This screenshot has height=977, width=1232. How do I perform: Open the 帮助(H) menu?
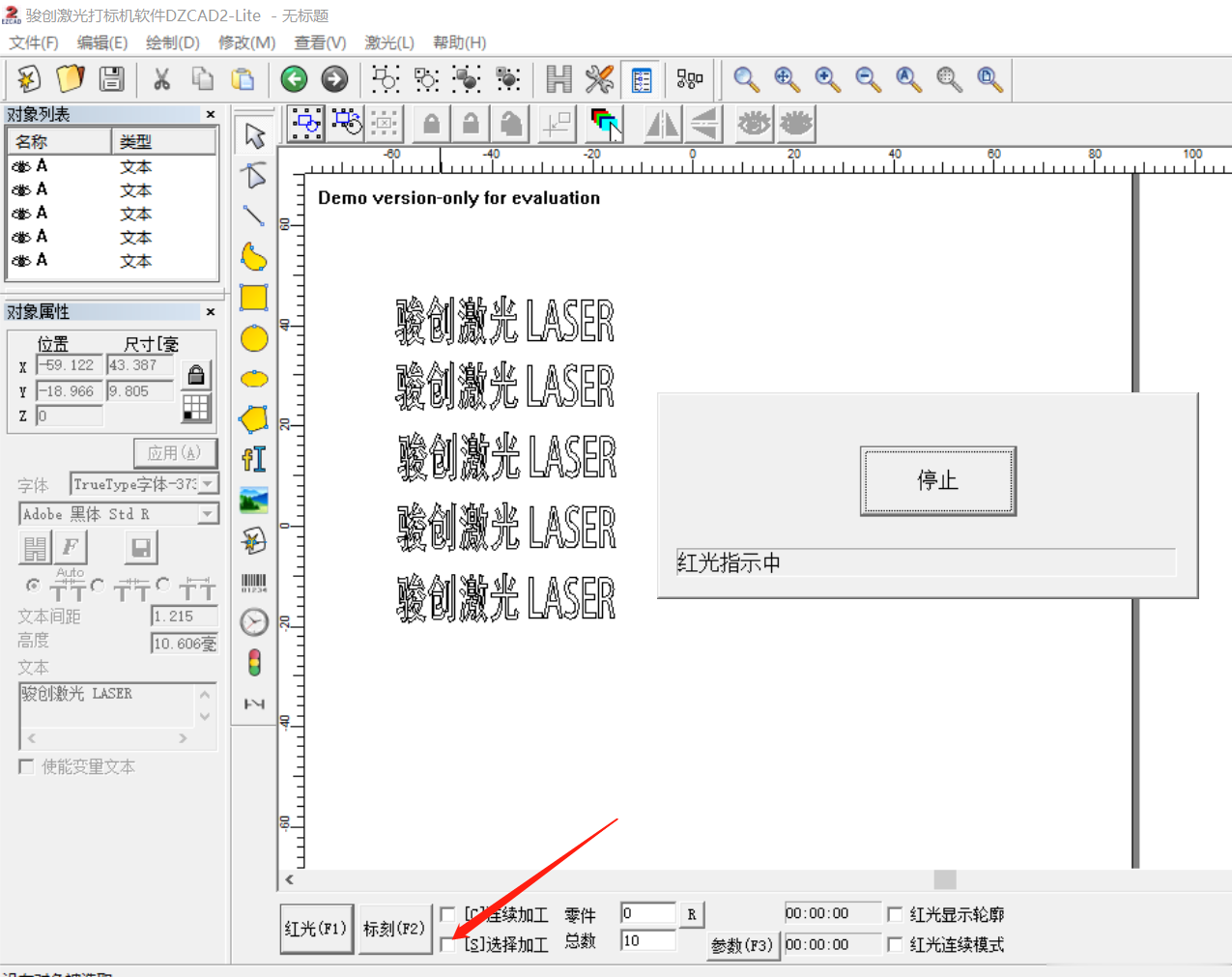(x=460, y=43)
